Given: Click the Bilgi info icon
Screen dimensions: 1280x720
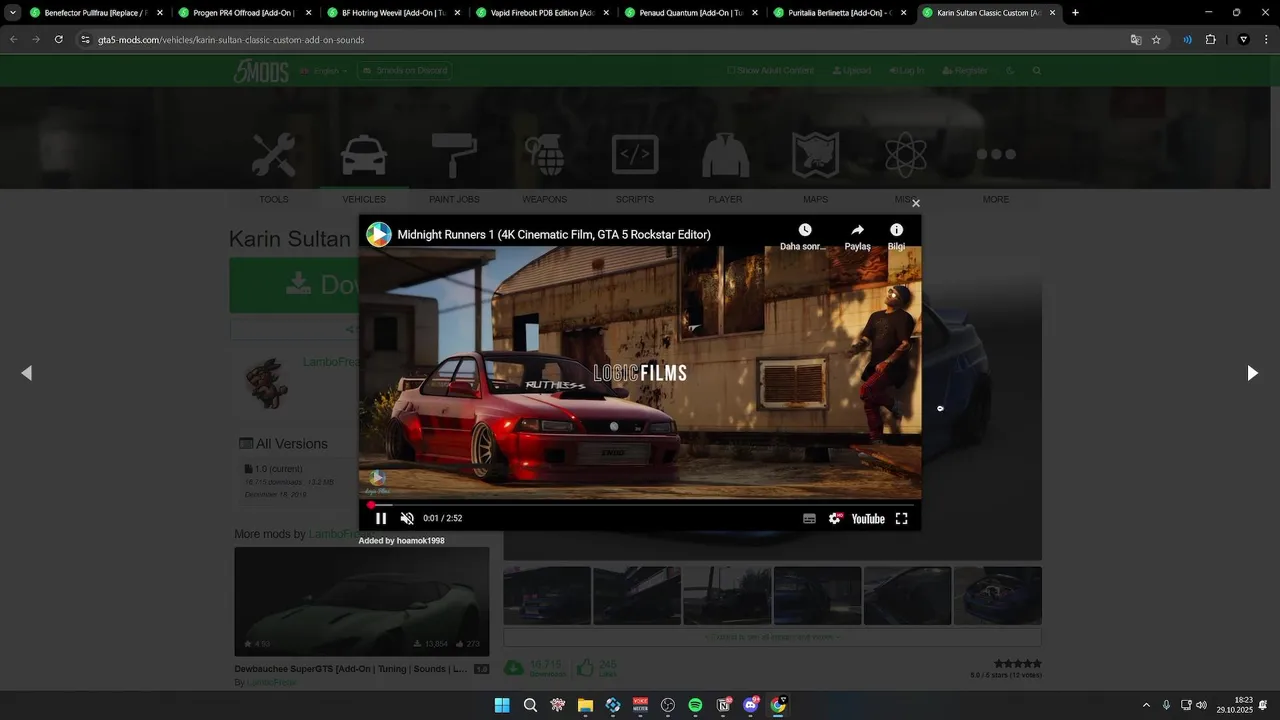Looking at the screenshot, I should tap(896, 230).
